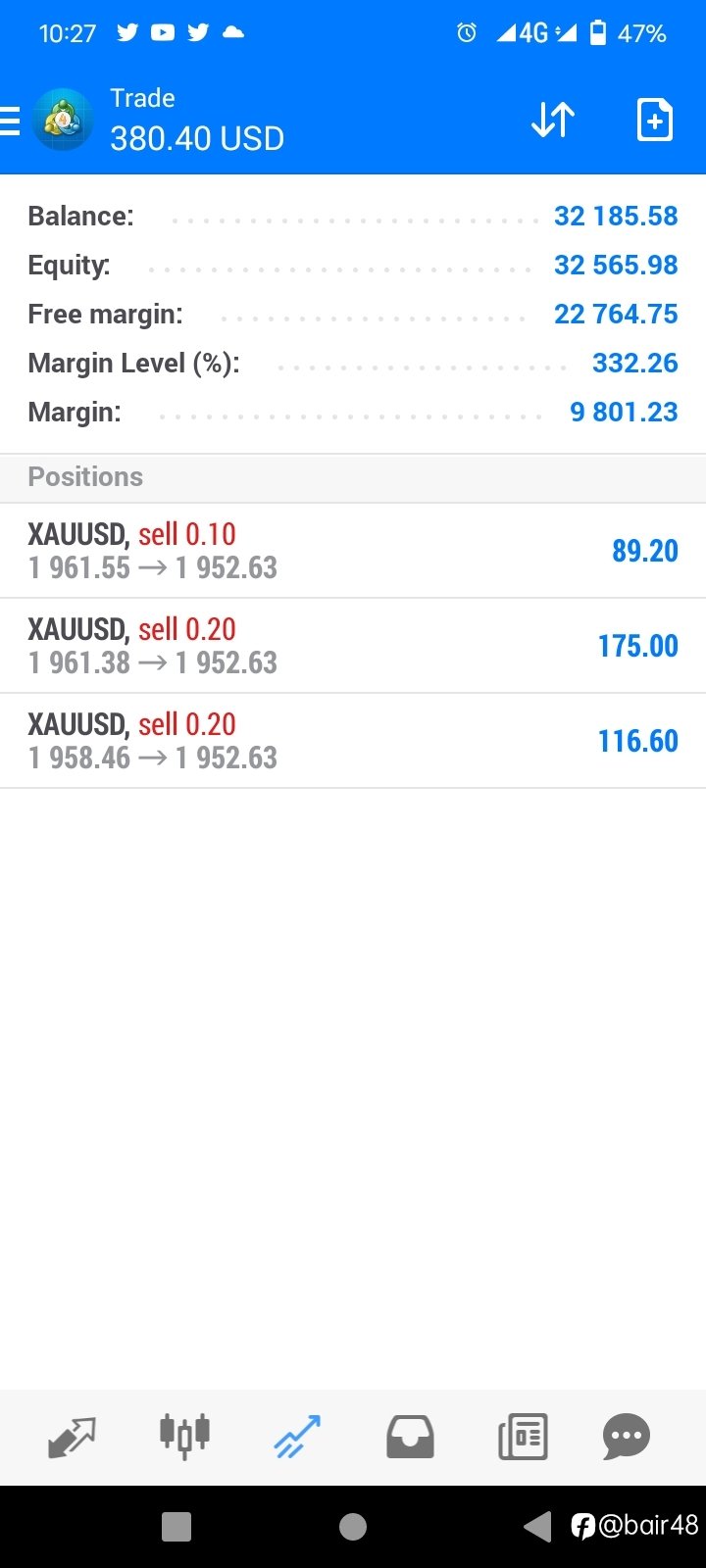Sort positions with the up-down arrows icon
706x1568 pixels.
(552, 120)
